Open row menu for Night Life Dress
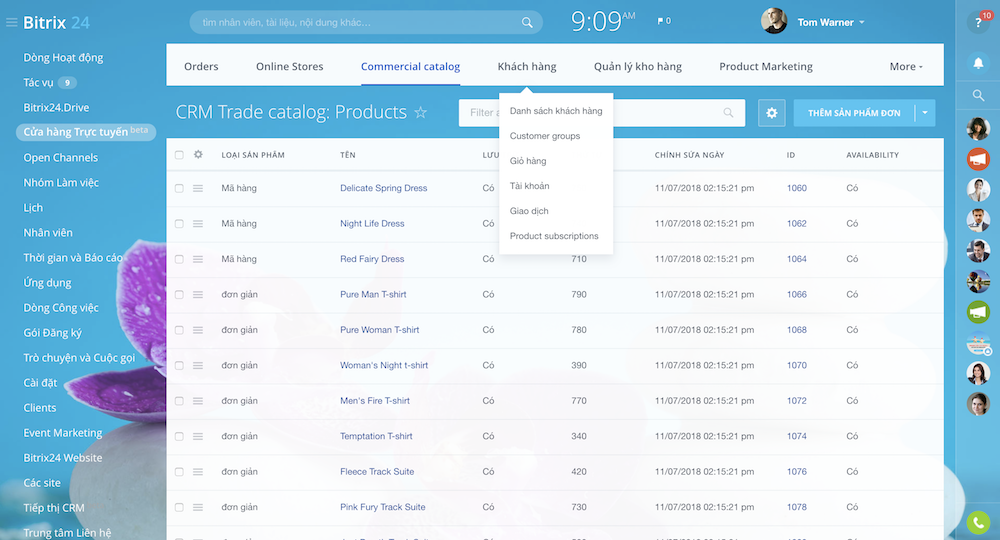Screen dimensions: 1000x540 [198, 224]
